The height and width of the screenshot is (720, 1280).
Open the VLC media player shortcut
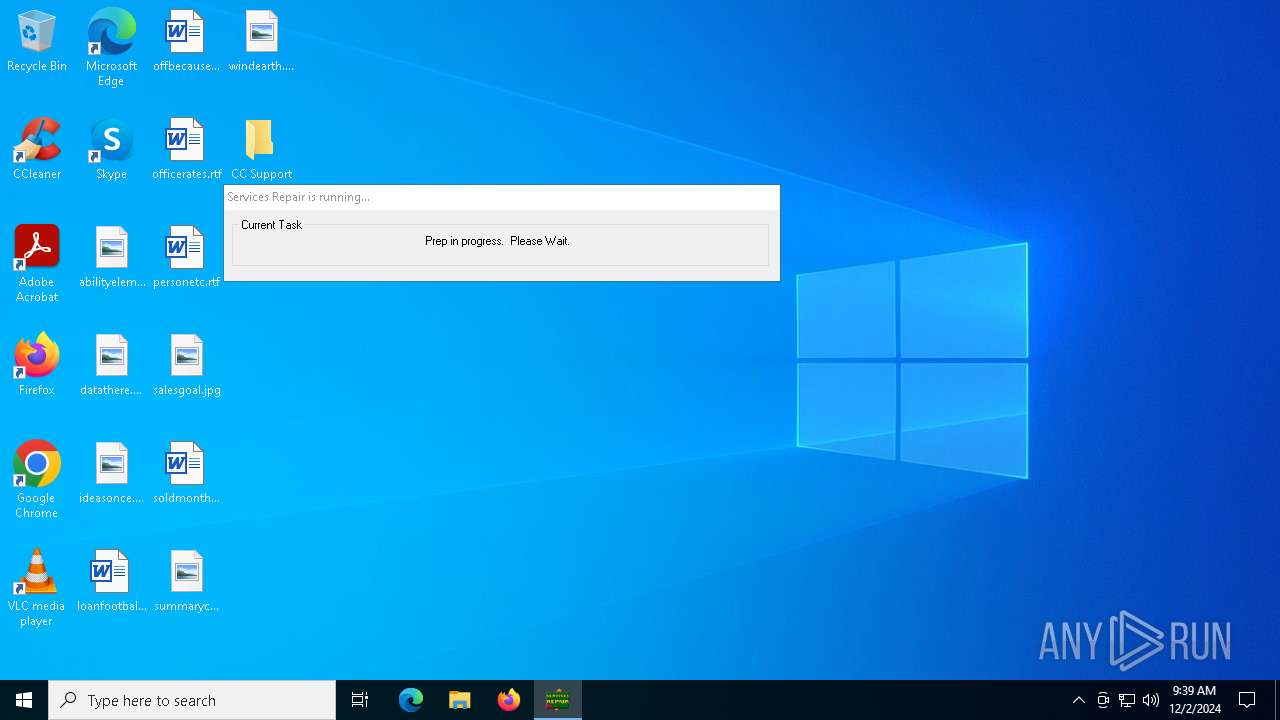pos(37,587)
